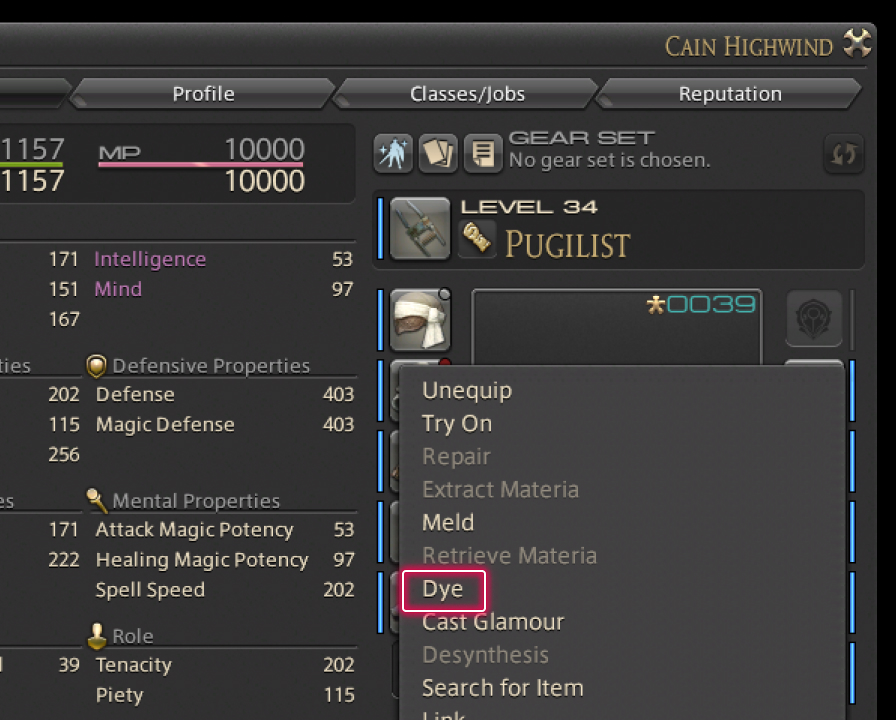Open the Recommended Gear icon

click(393, 153)
